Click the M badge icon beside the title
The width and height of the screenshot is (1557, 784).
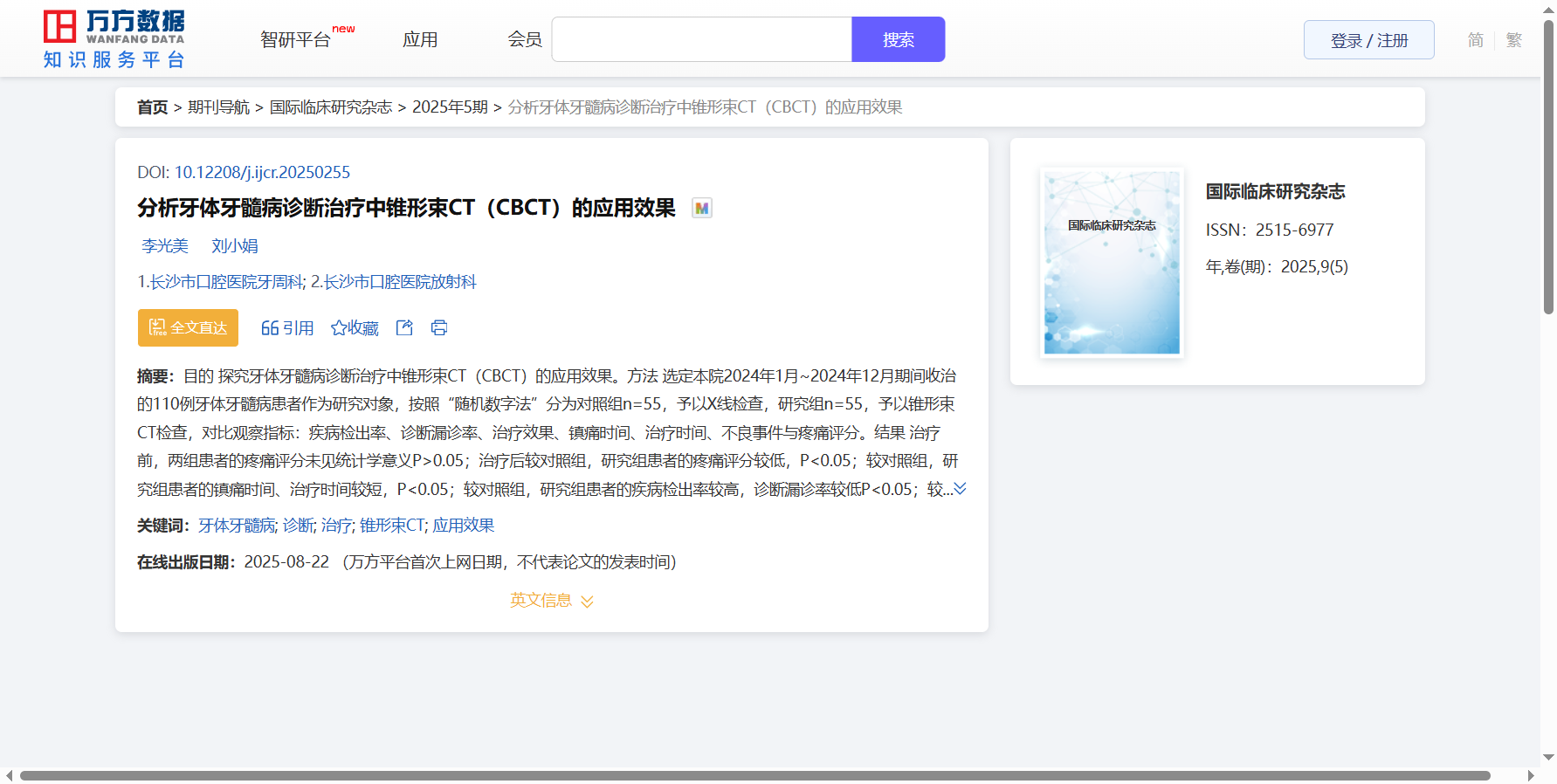[701, 209]
